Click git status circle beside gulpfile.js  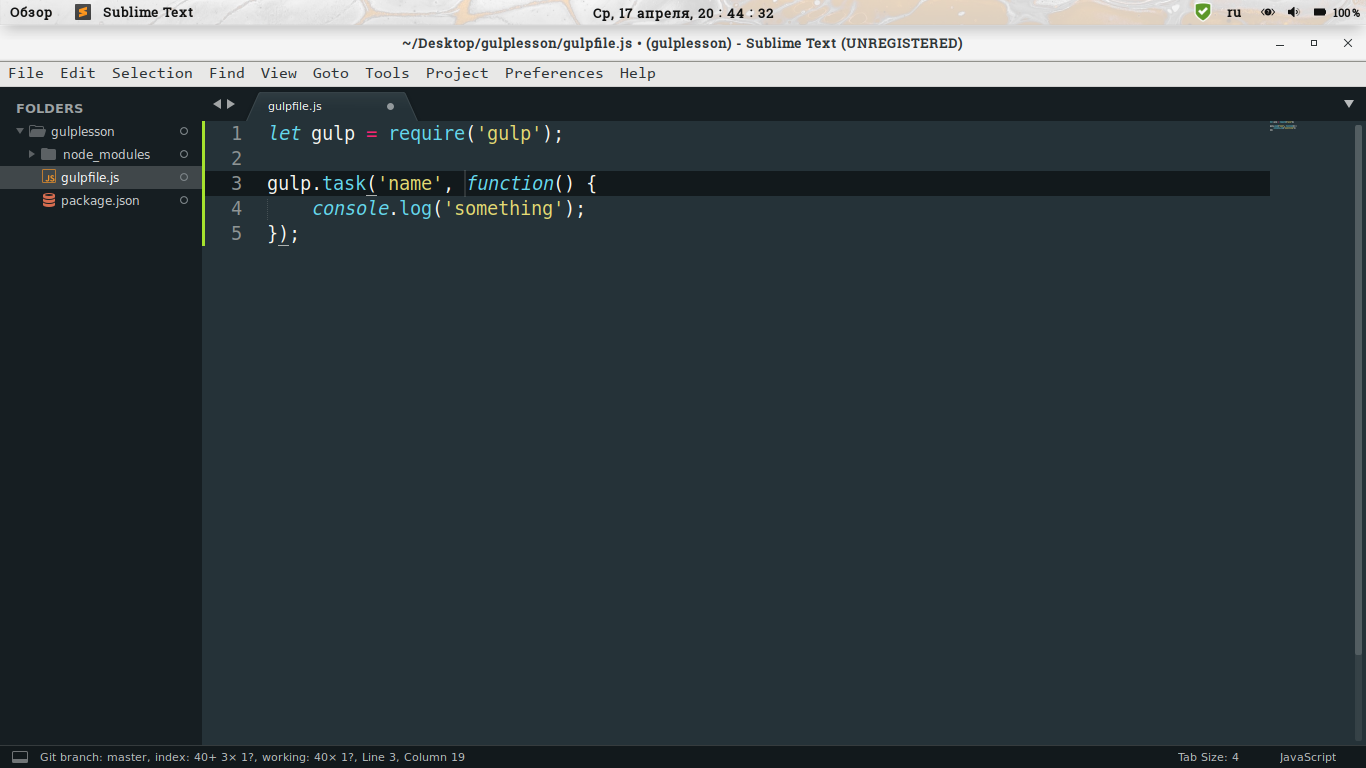tap(184, 177)
